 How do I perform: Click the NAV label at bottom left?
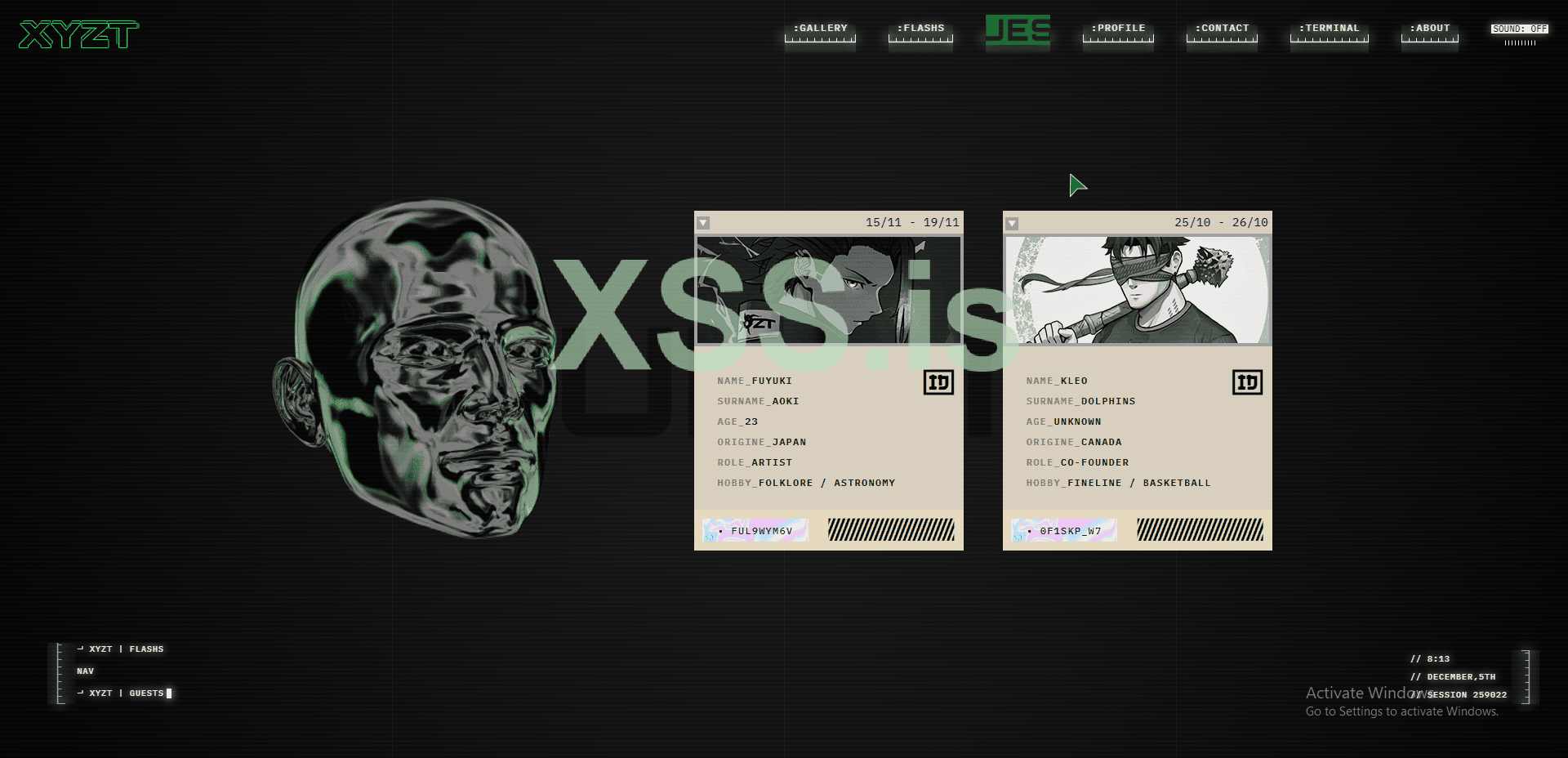coord(85,671)
